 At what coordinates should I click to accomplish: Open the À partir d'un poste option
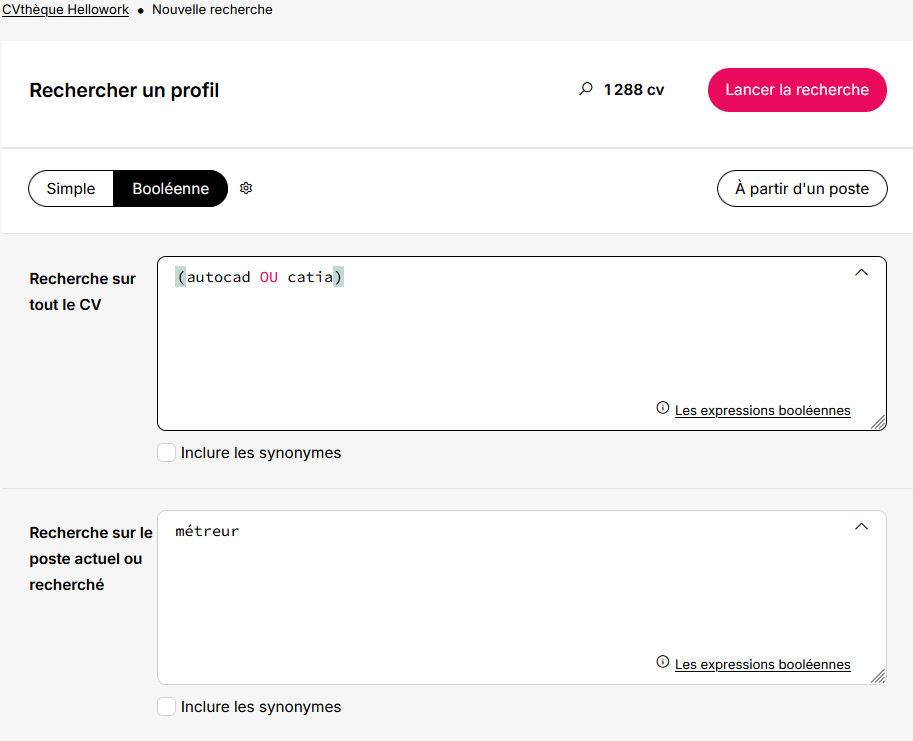click(802, 189)
